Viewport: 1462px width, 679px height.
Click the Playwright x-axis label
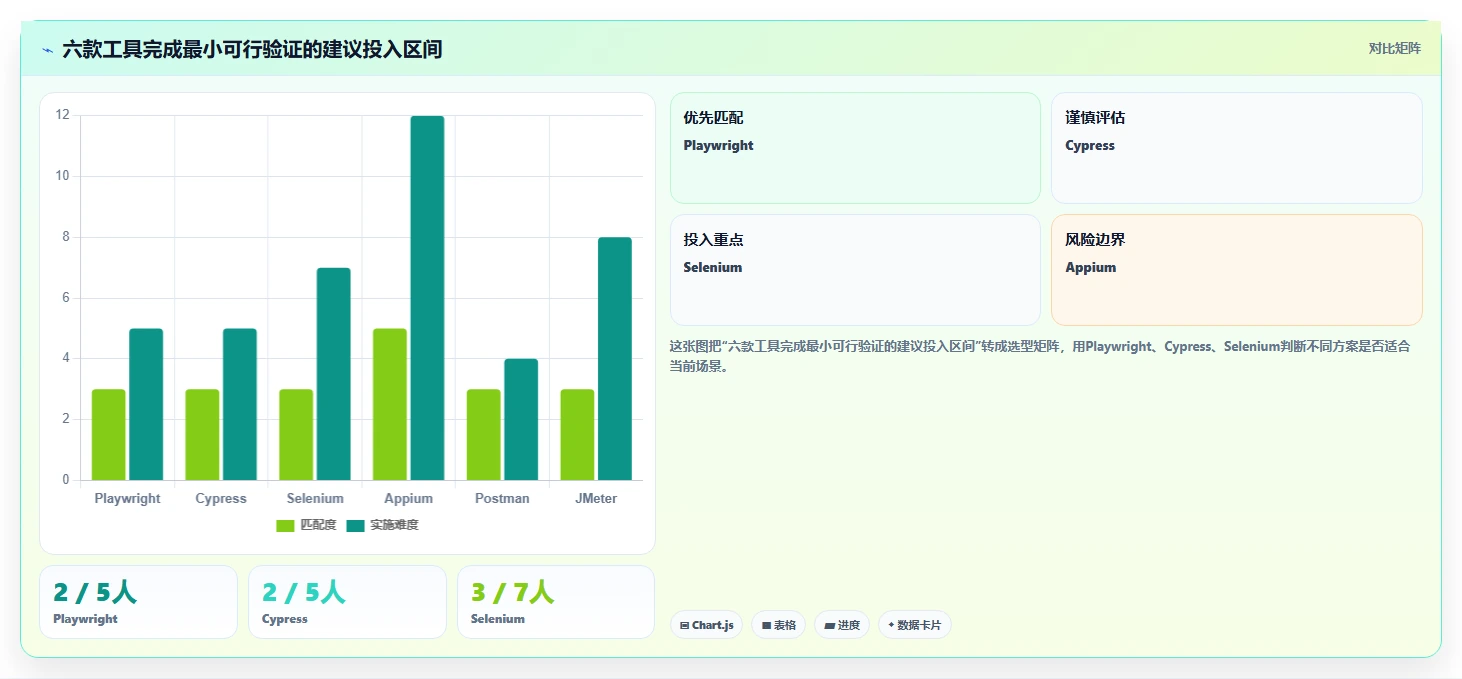click(127, 498)
